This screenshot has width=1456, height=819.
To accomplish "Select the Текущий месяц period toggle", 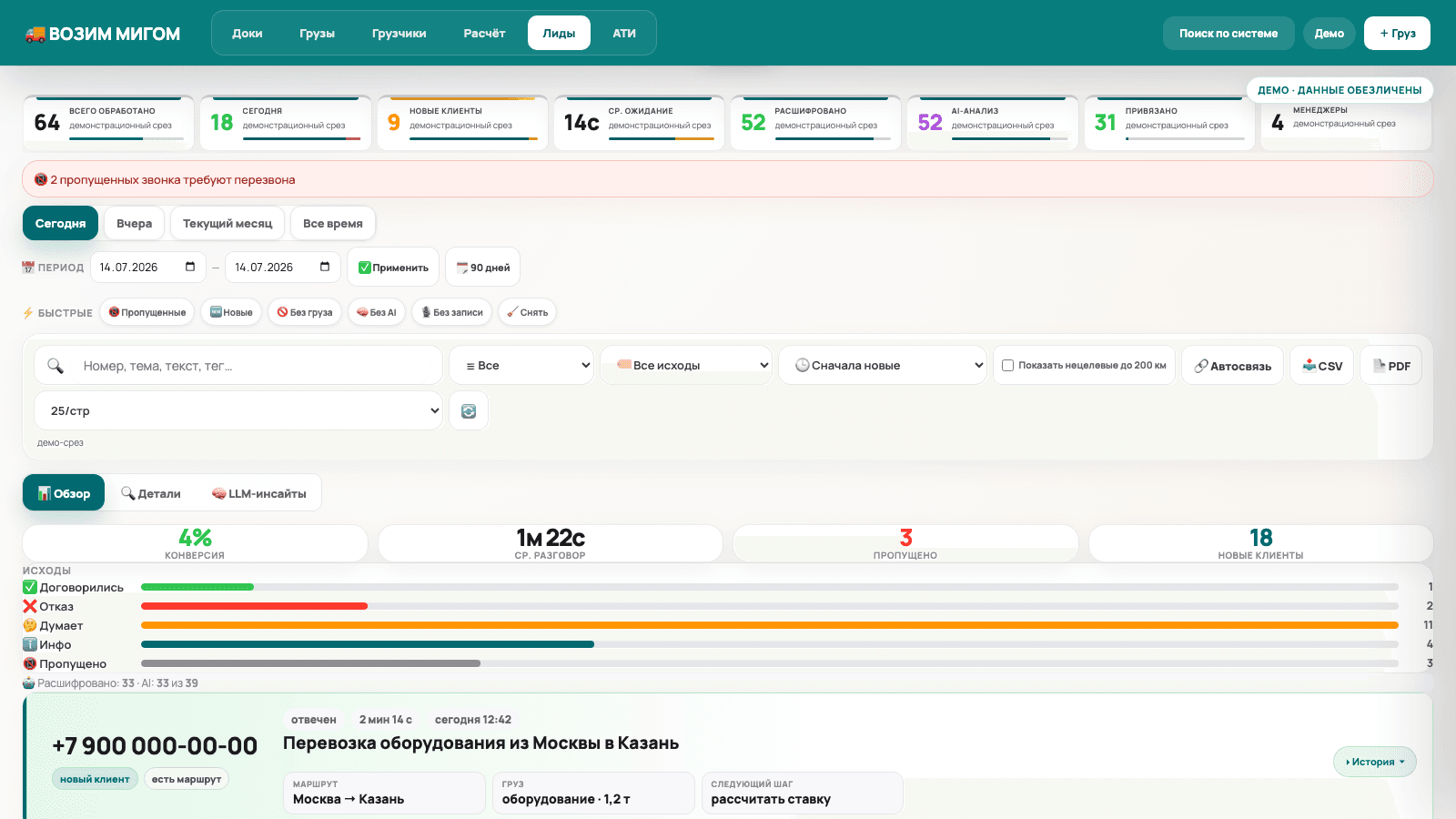I will (x=227, y=223).
